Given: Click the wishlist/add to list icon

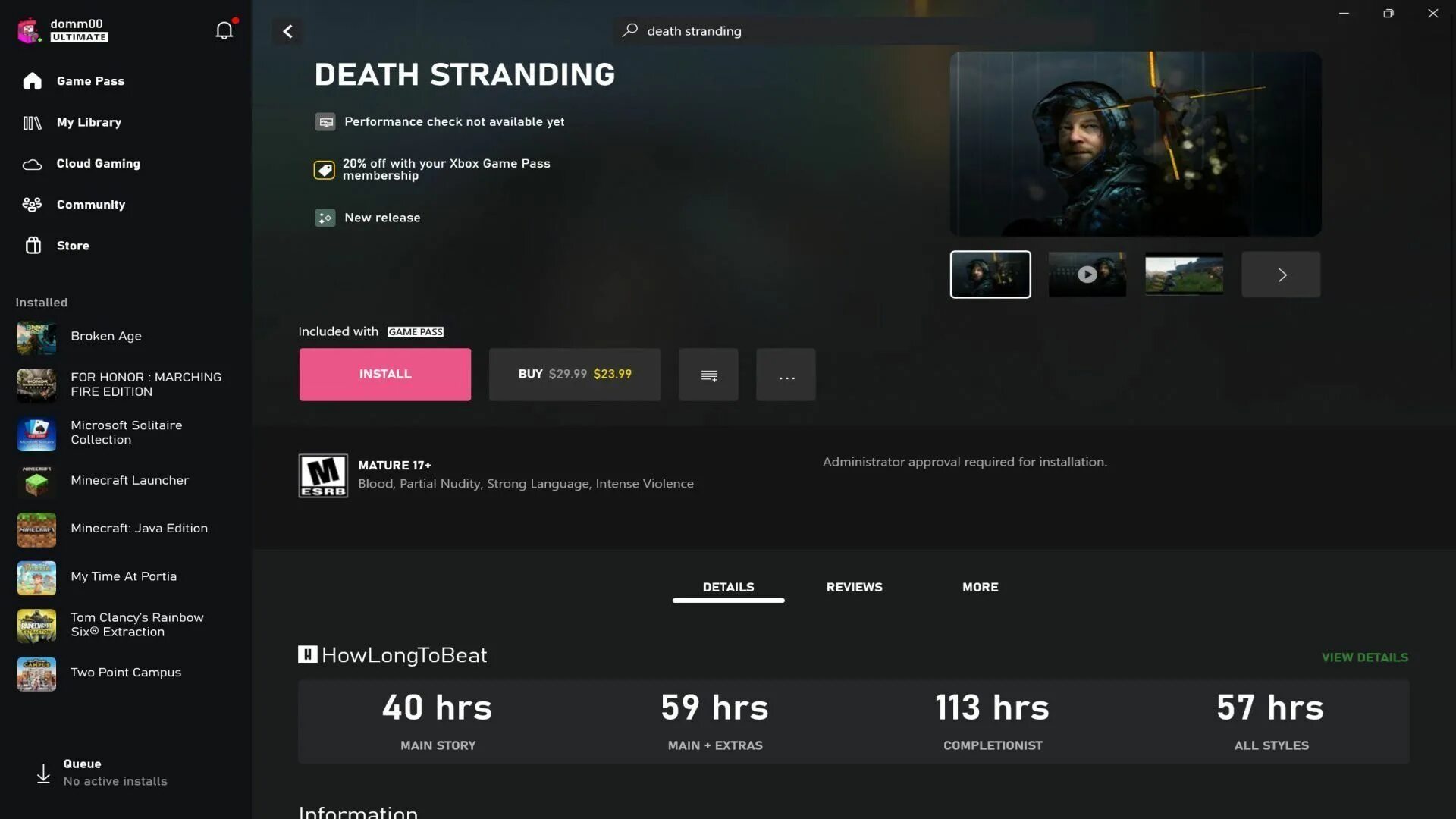Looking at the screenshot, I should (x=709, y=374).
